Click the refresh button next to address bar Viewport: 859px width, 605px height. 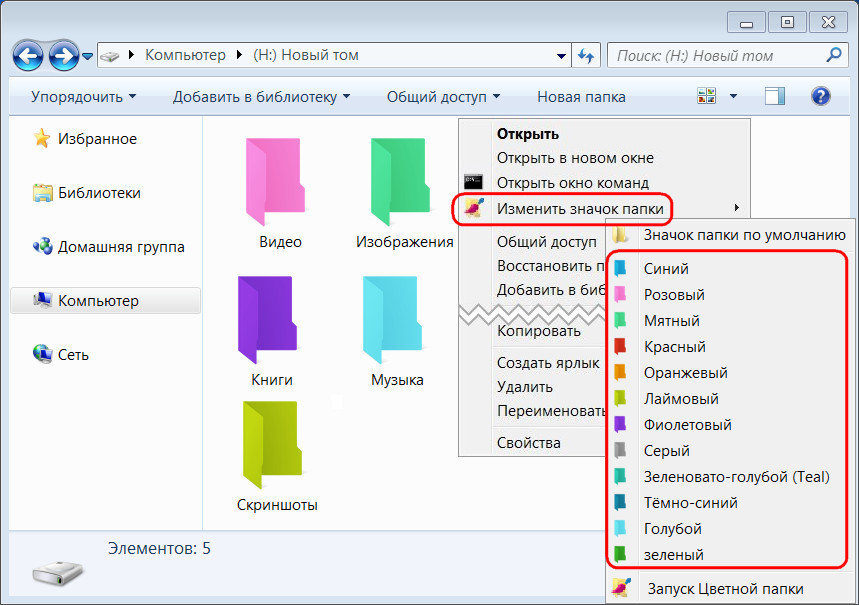point(586,56)
